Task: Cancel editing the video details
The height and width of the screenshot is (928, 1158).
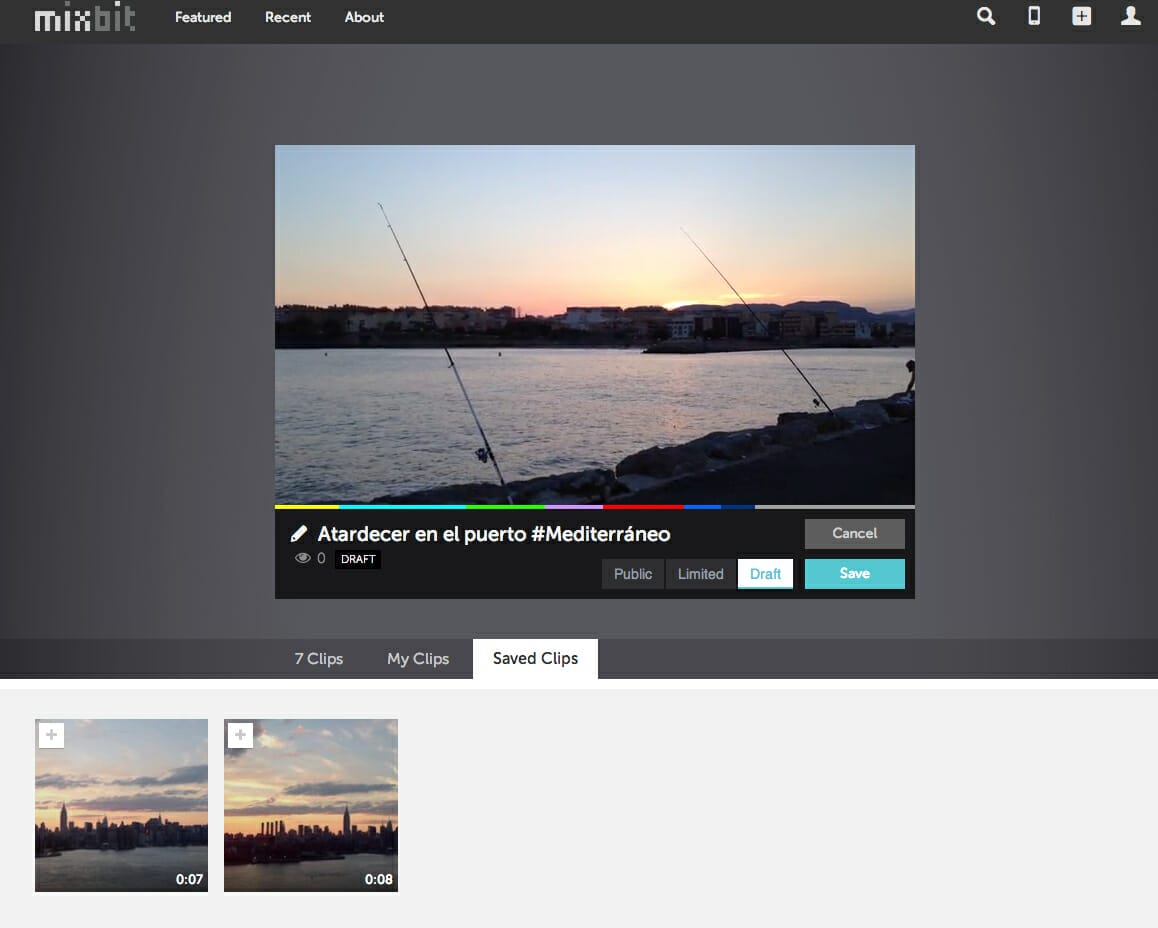Action: (x=854, y=533)
